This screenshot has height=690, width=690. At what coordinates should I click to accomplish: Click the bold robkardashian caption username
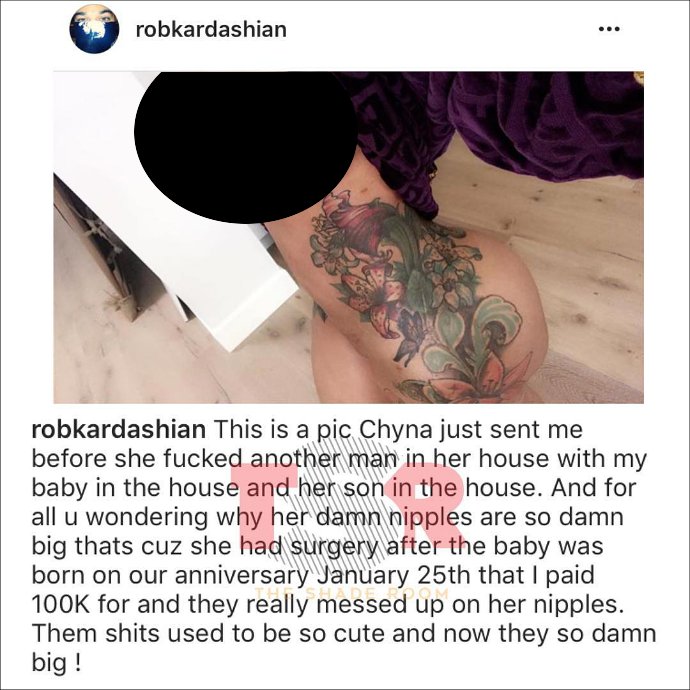pyautogui.click(x=118, y=429)
